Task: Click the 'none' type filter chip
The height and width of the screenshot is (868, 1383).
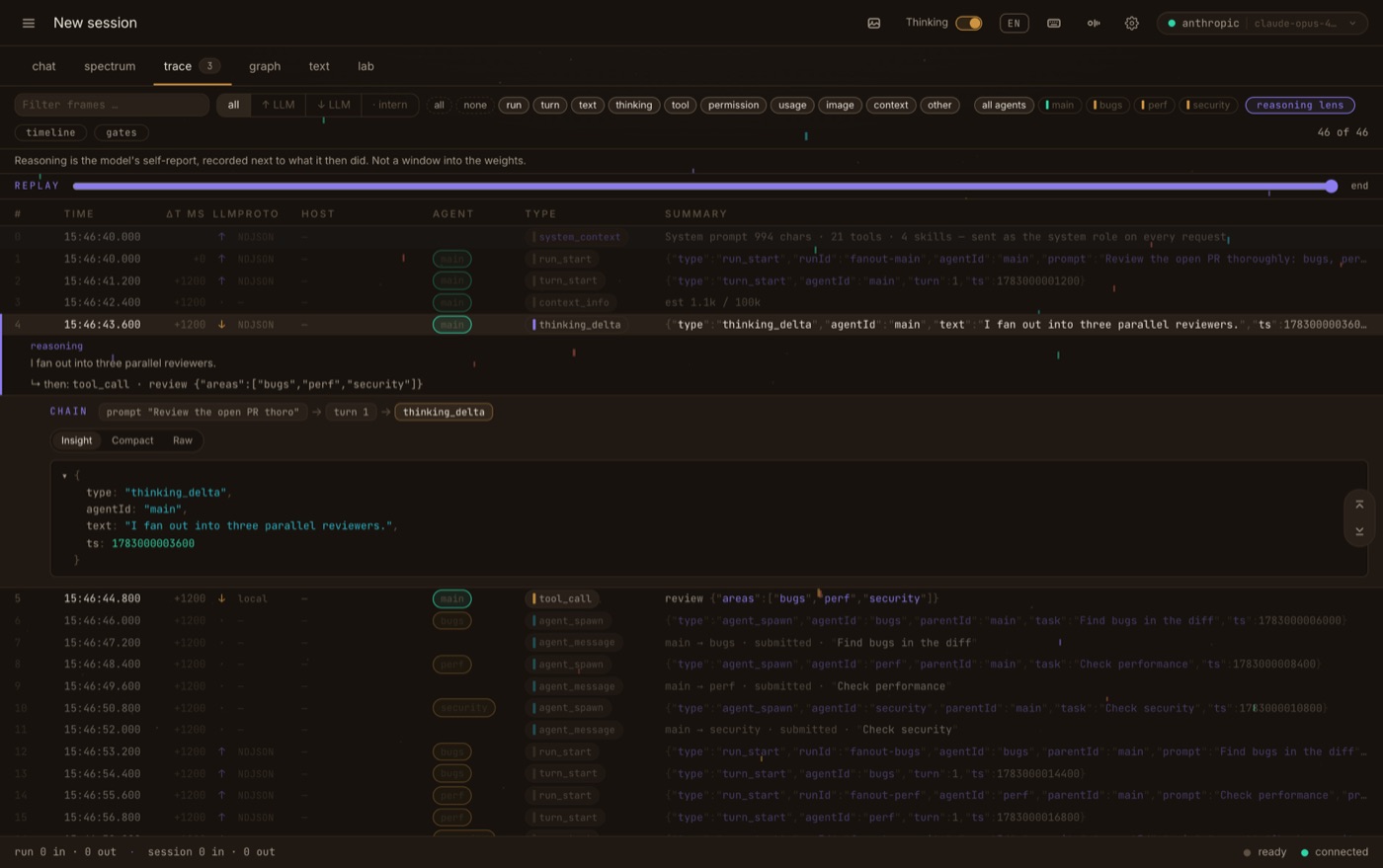Action: (475, 105)
